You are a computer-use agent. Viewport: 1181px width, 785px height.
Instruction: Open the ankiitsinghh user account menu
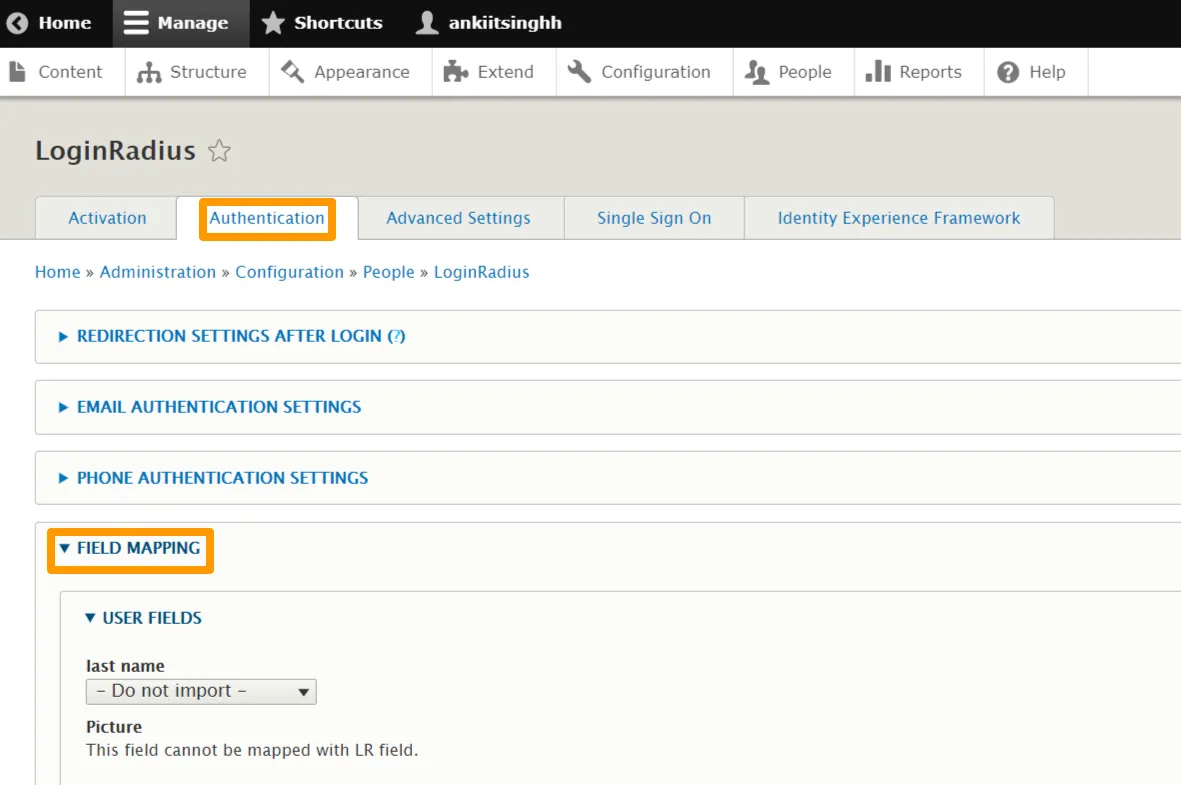489,23
